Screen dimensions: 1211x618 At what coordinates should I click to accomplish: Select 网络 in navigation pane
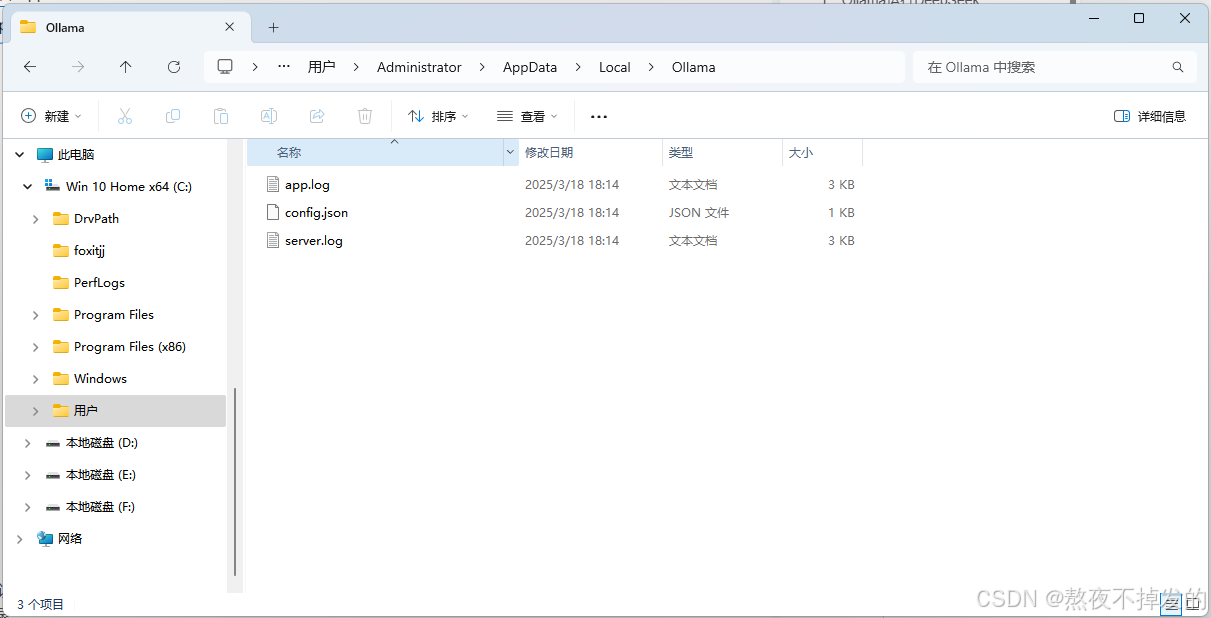(70, 539)
